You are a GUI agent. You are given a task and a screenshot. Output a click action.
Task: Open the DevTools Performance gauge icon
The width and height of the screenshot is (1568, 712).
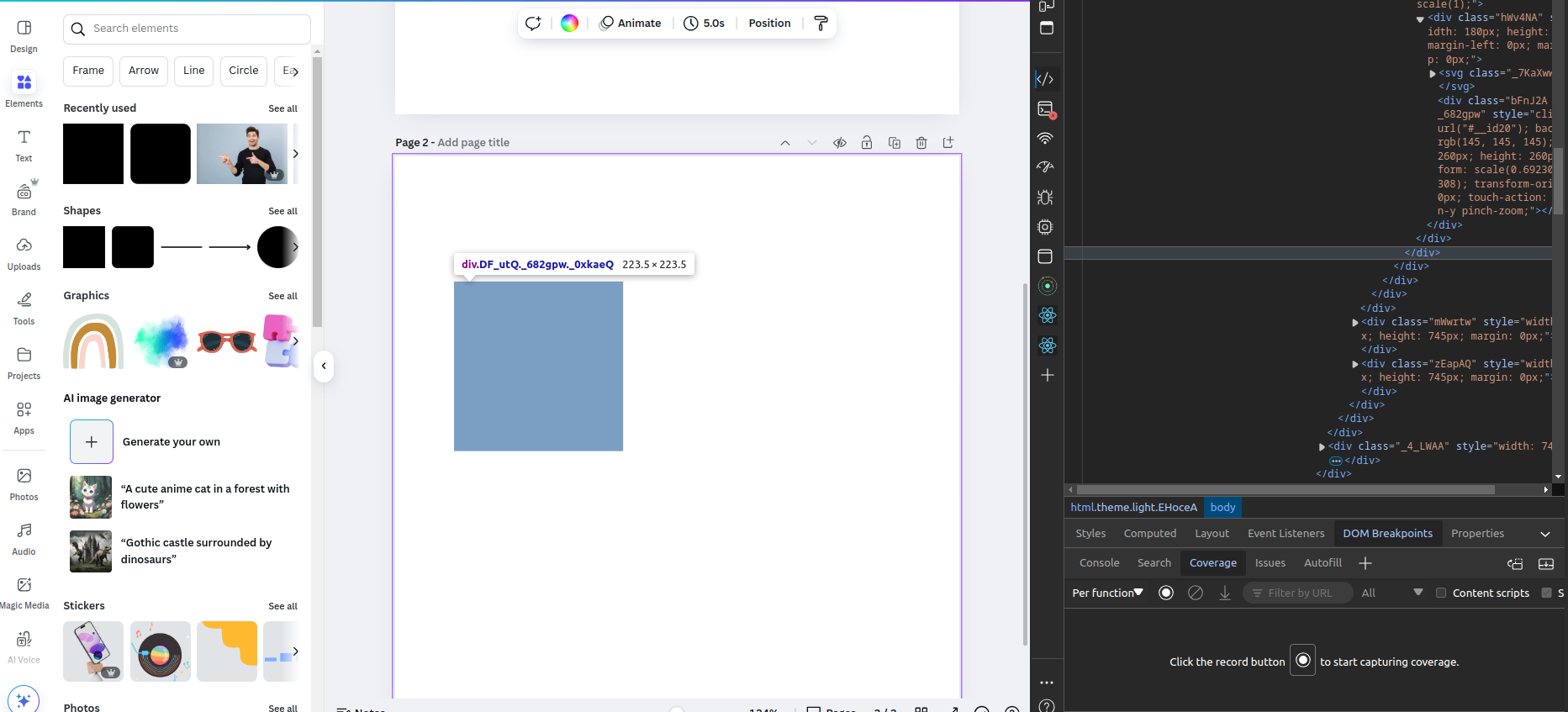[x=1045, y=167]
